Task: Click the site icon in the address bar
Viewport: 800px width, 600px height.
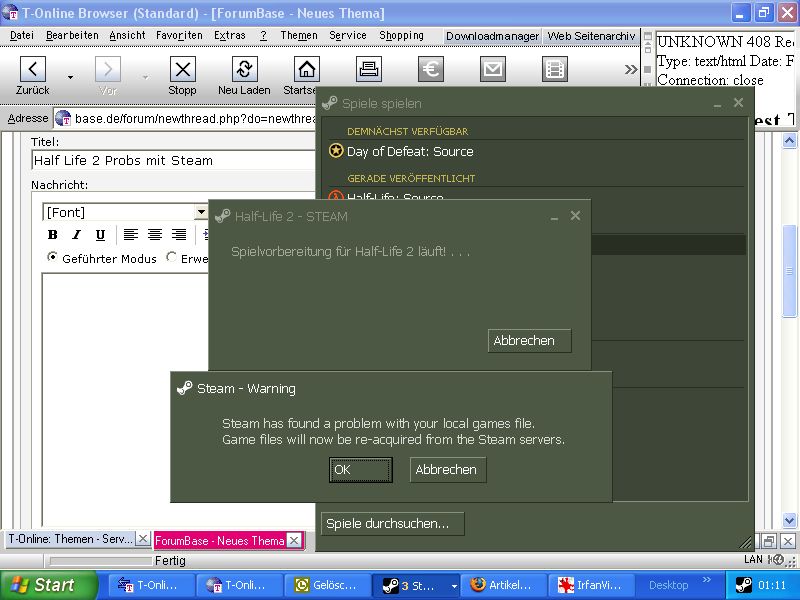Action: 63,118
